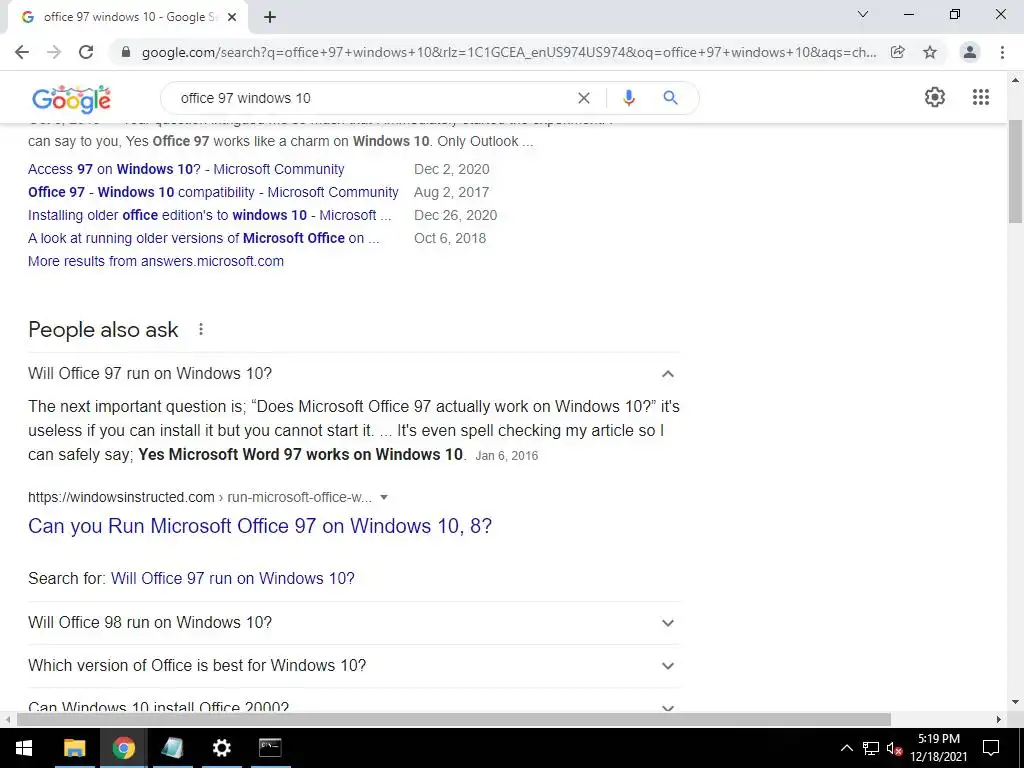Screen dimensions: 1024x768
Task: Open Access 97 on Windows 10 link
Action: click(x=186, y=169)
